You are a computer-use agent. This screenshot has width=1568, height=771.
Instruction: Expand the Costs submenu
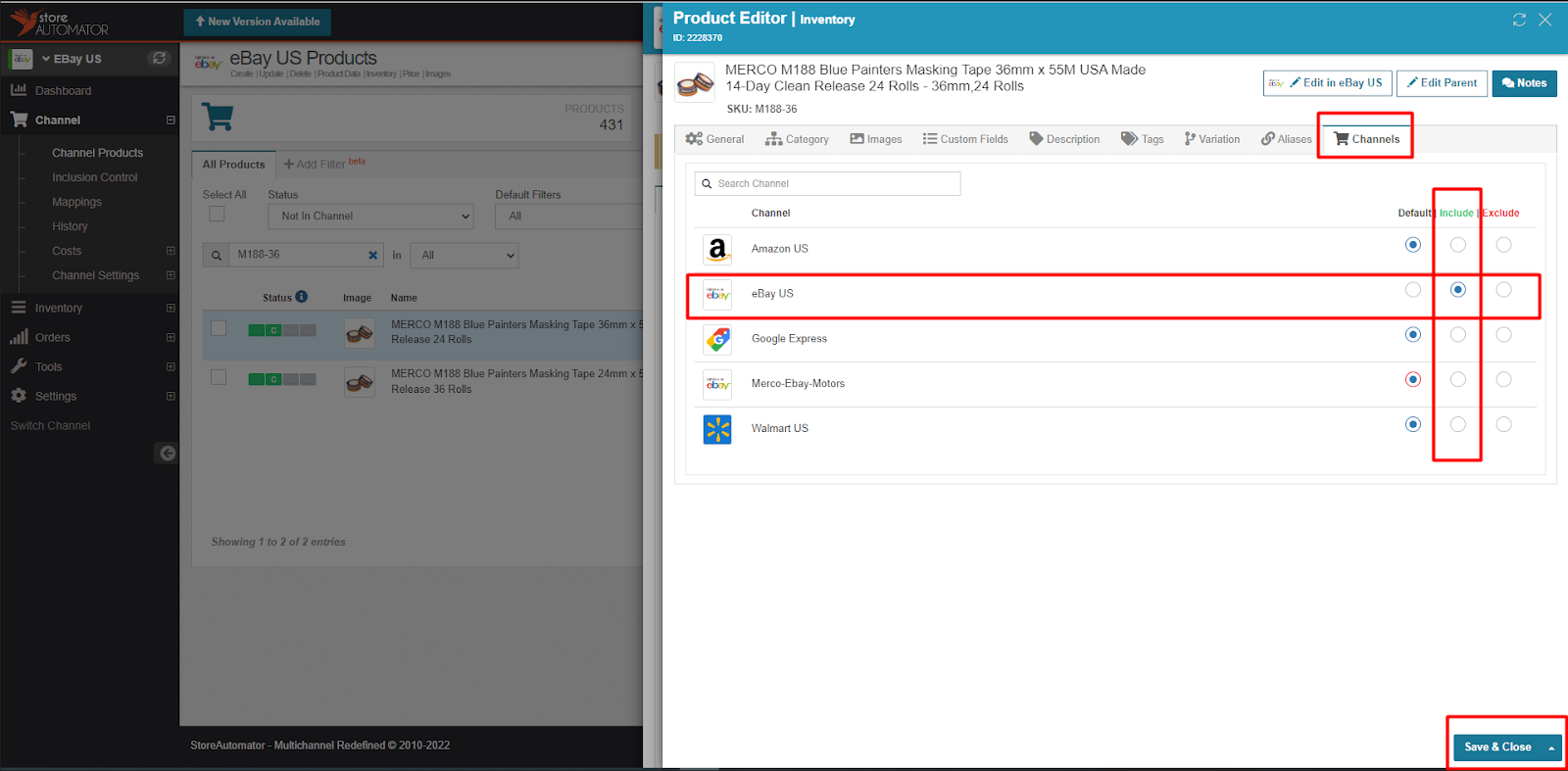(171, 251)
